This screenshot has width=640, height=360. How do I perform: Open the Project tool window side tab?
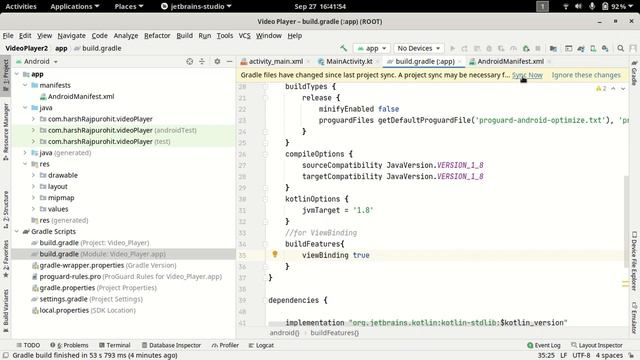(6, 75)
